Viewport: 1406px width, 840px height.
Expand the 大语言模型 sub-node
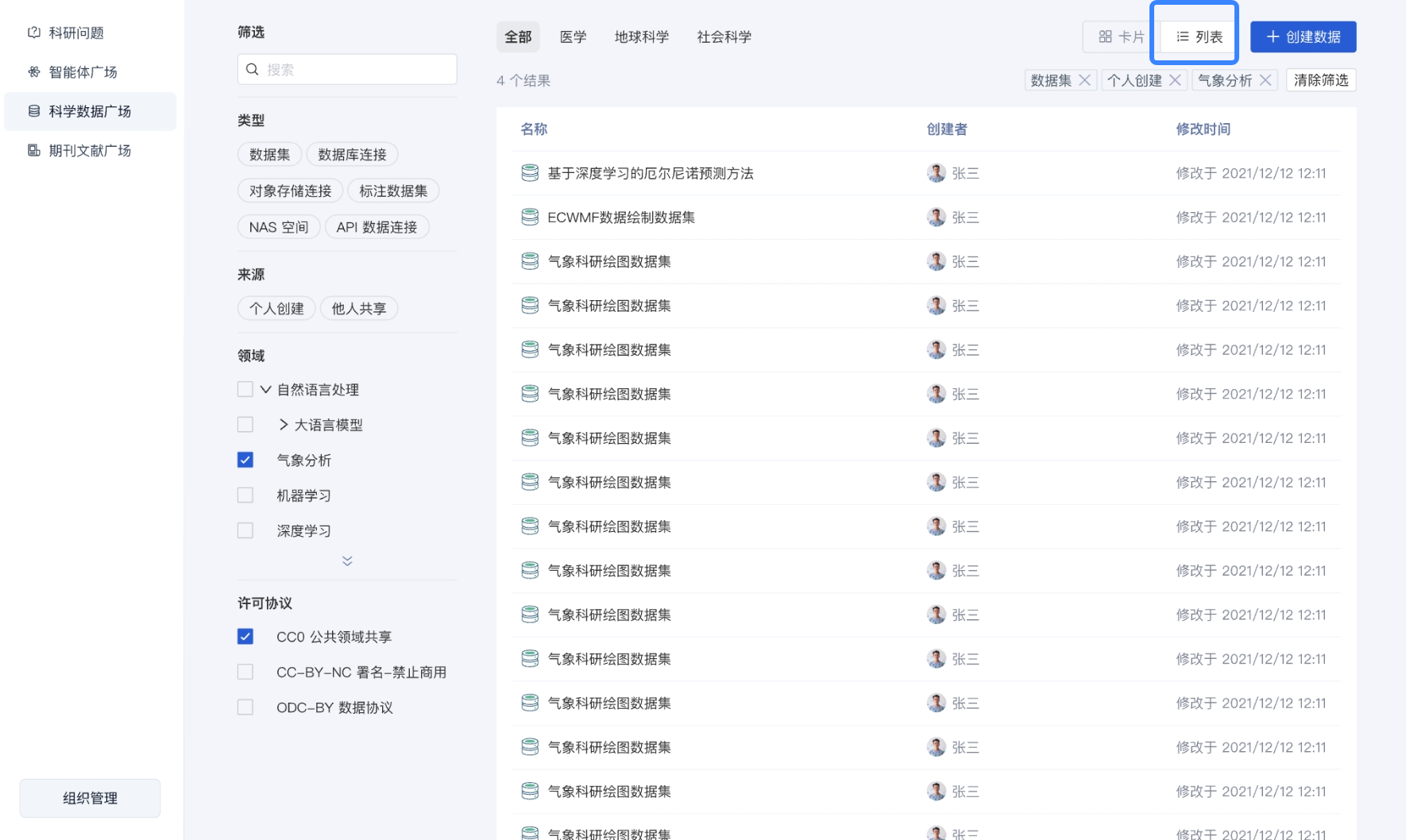coord(284,425)
